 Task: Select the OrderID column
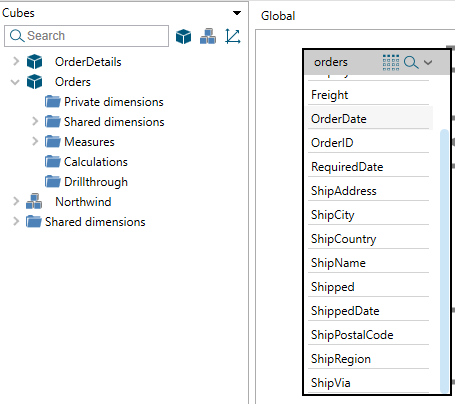[368, 143]
